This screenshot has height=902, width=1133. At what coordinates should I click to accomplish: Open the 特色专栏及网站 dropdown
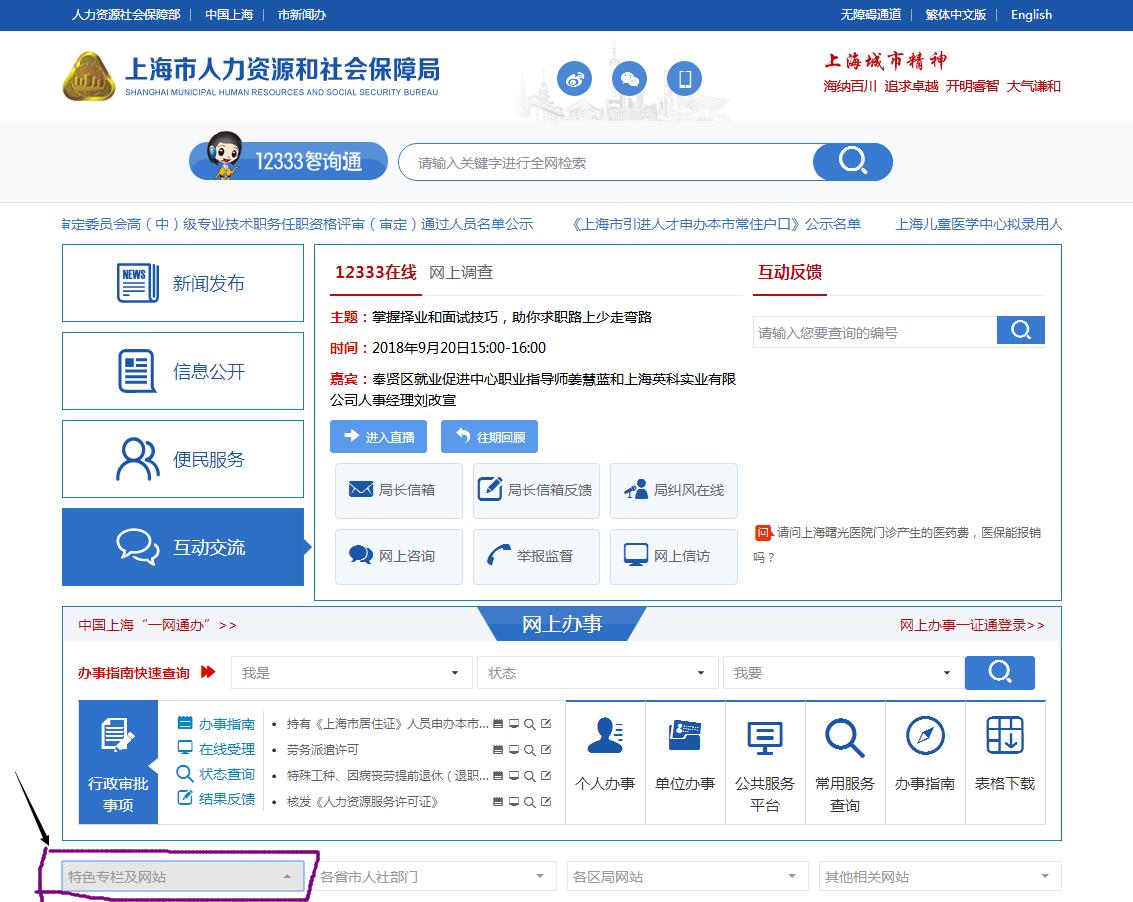(182, 877)
